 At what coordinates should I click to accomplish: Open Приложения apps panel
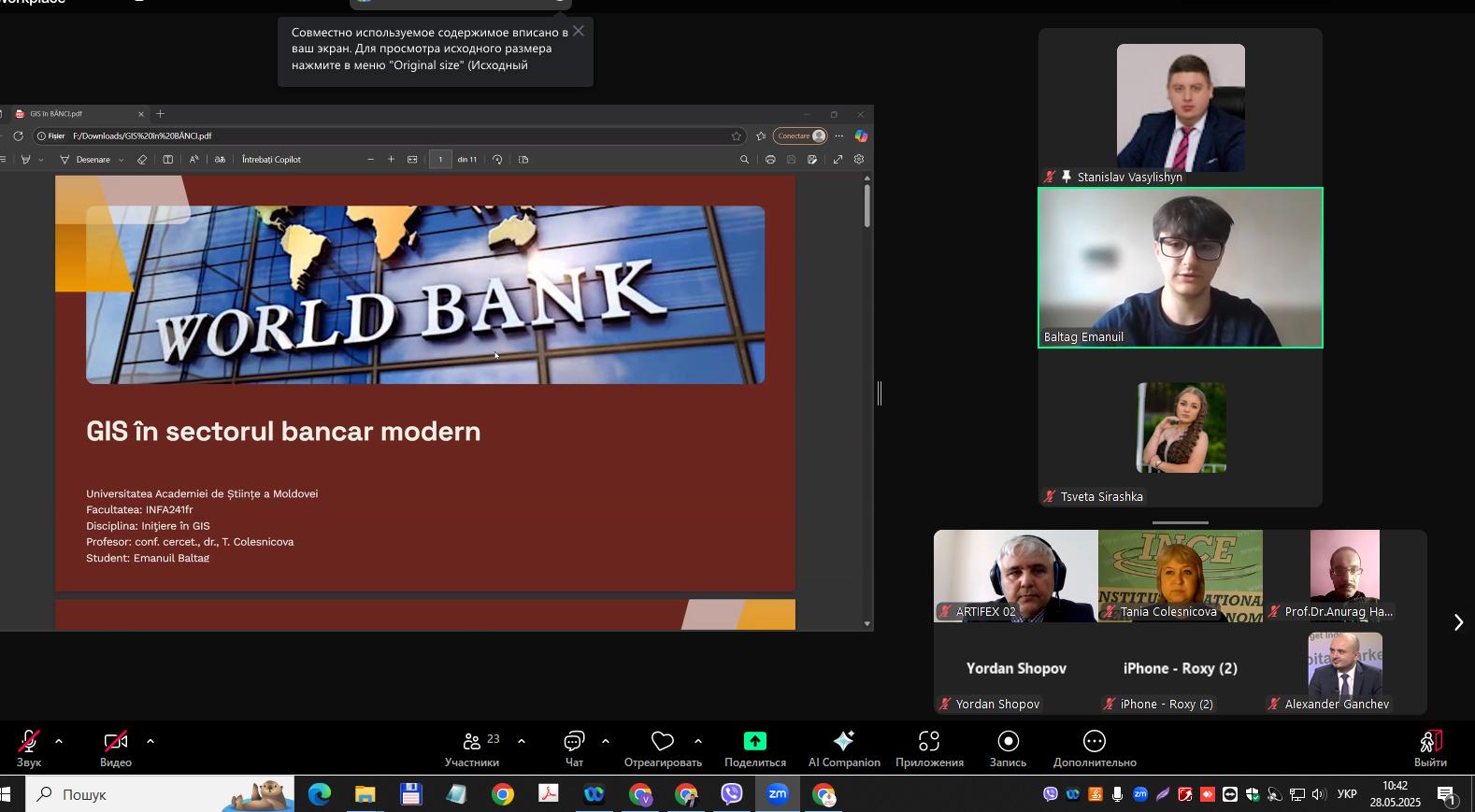point(929,748)
